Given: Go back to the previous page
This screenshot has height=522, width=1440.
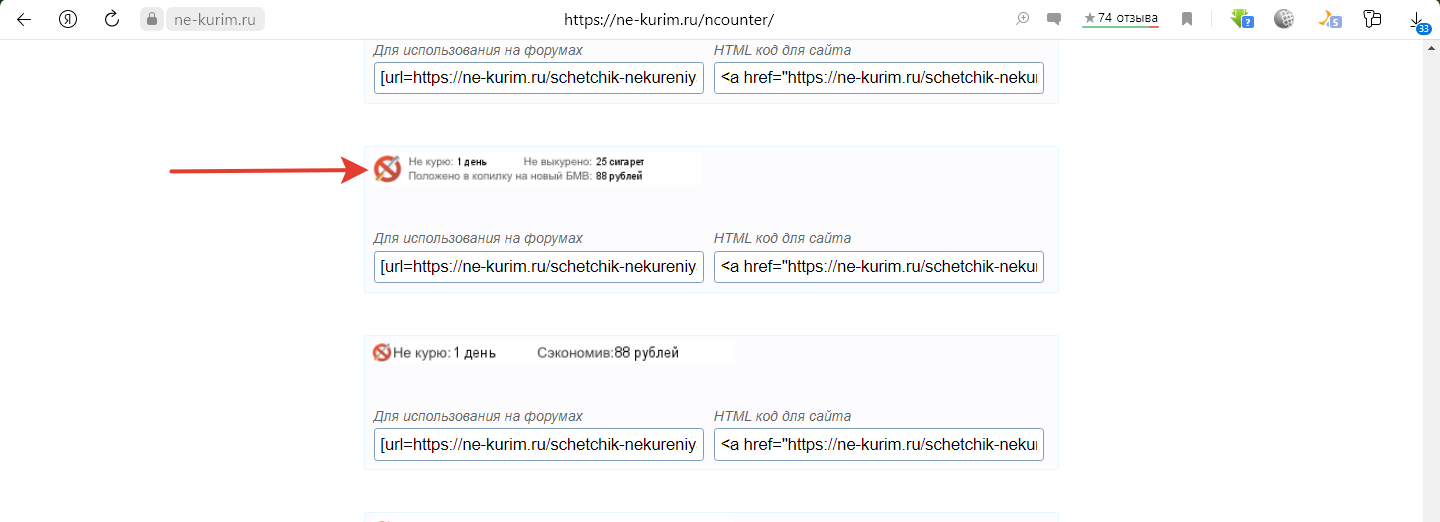Looking at the screenshot, I should point(24,19).
